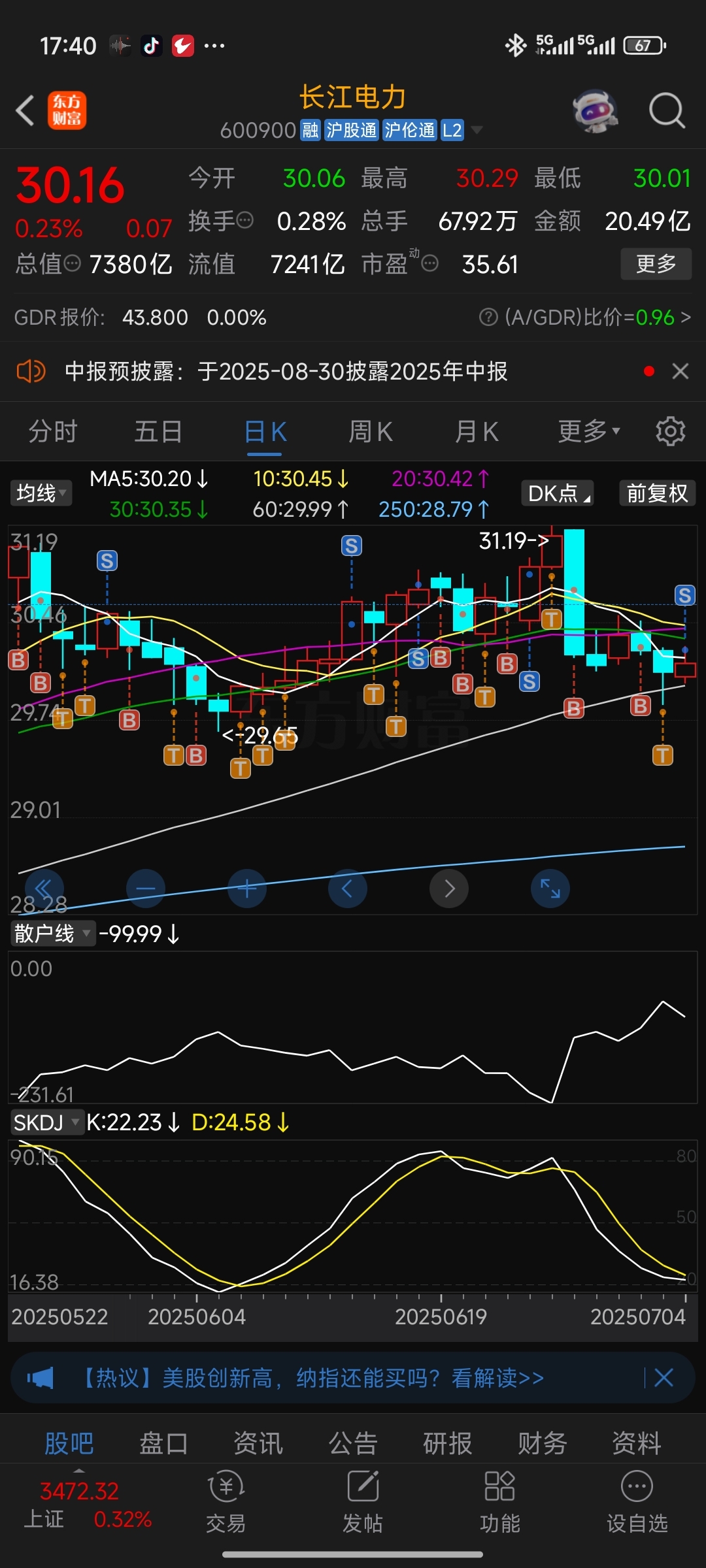The image size is (706, 1568).
Task: Switch to 周K tab
Action: (371, 432)
